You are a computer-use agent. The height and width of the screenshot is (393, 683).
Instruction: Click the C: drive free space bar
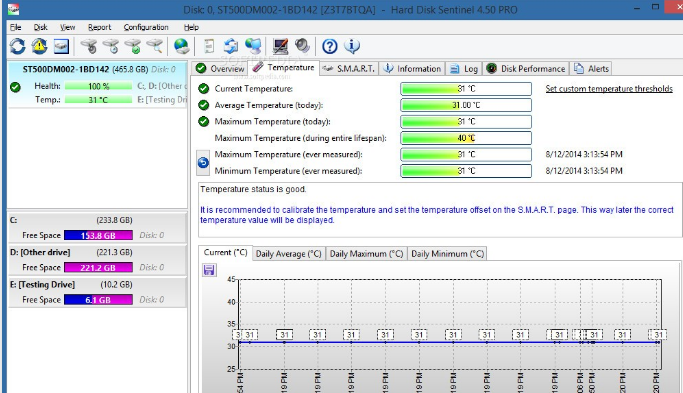click(x=98, y=235)
